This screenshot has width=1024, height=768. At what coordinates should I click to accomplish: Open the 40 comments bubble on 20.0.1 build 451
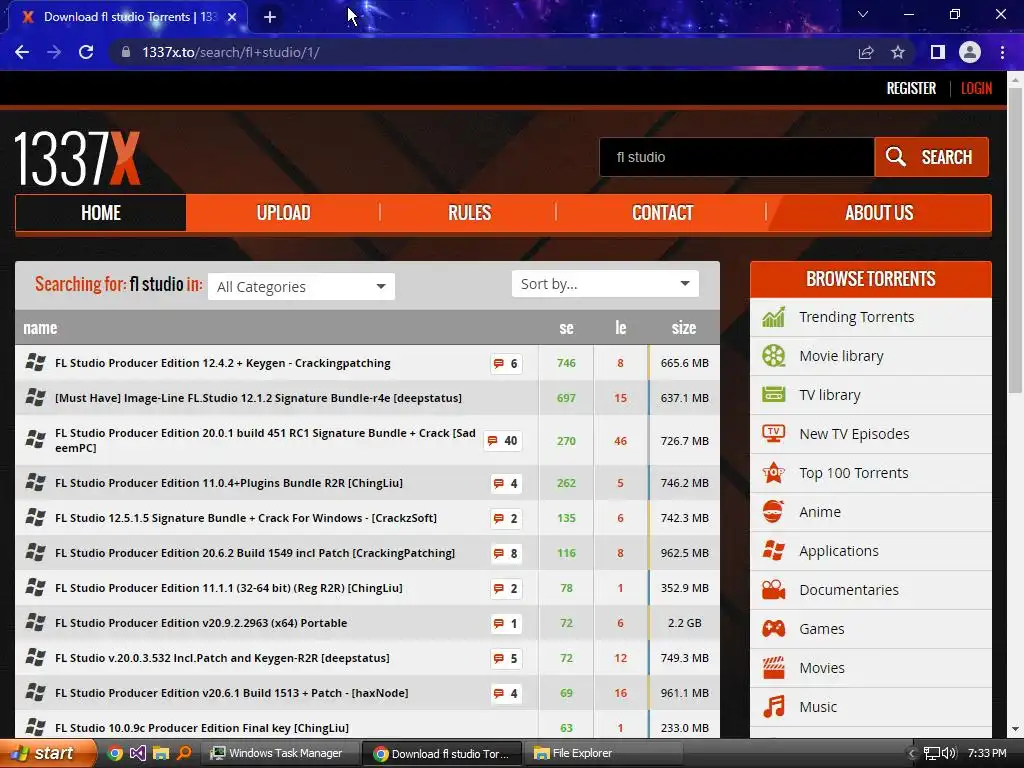502,441
